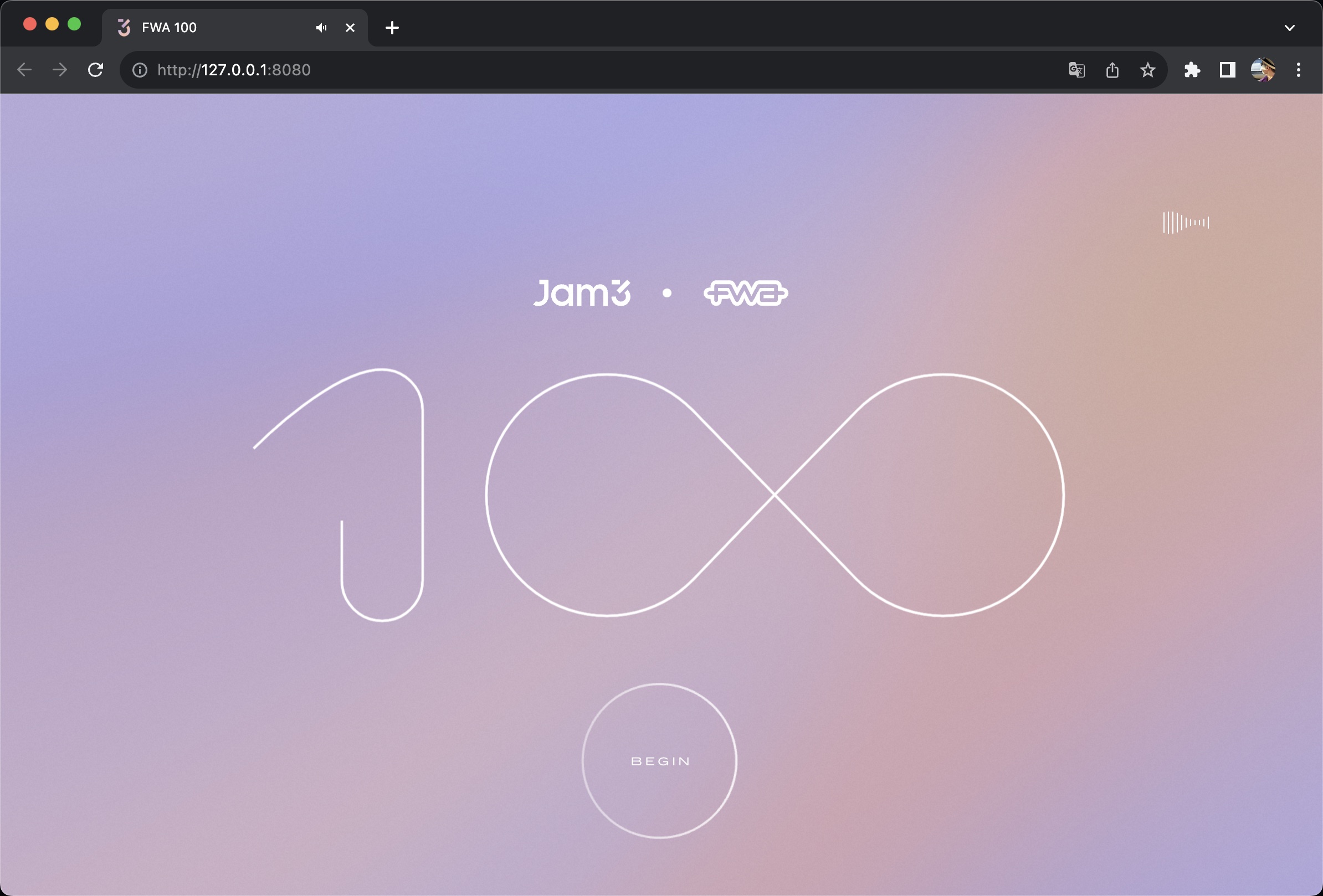Toggle the sound waveform audio control
This screenshot has height=896, width=1323.
pyautogui.click(x=1185, y=223)
